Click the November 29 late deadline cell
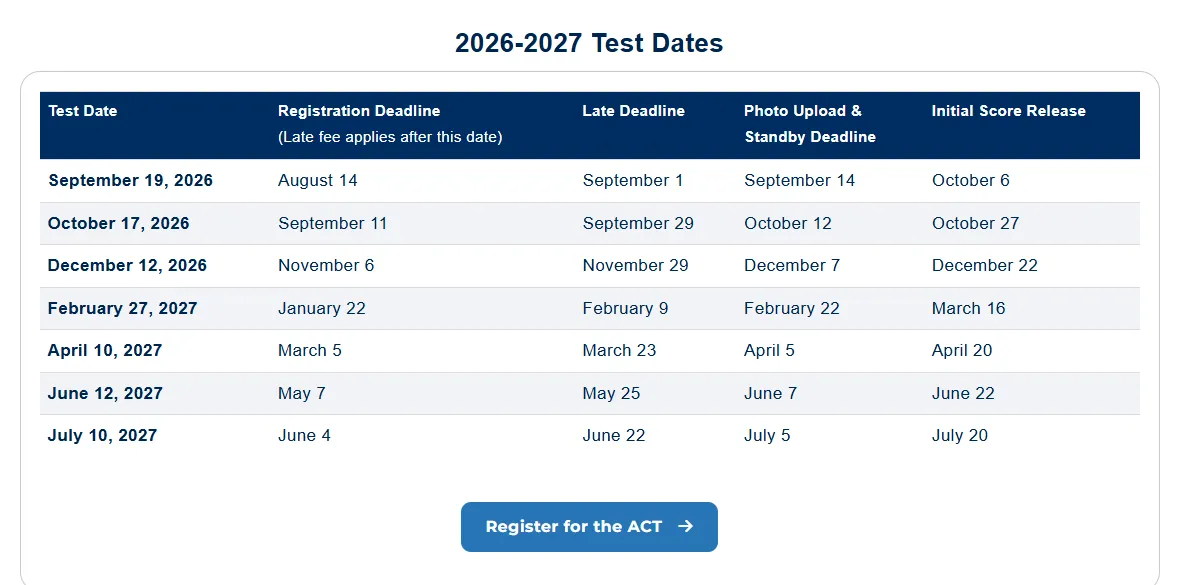The width and height of the screenshot is (1196, 585). [635, 265]
